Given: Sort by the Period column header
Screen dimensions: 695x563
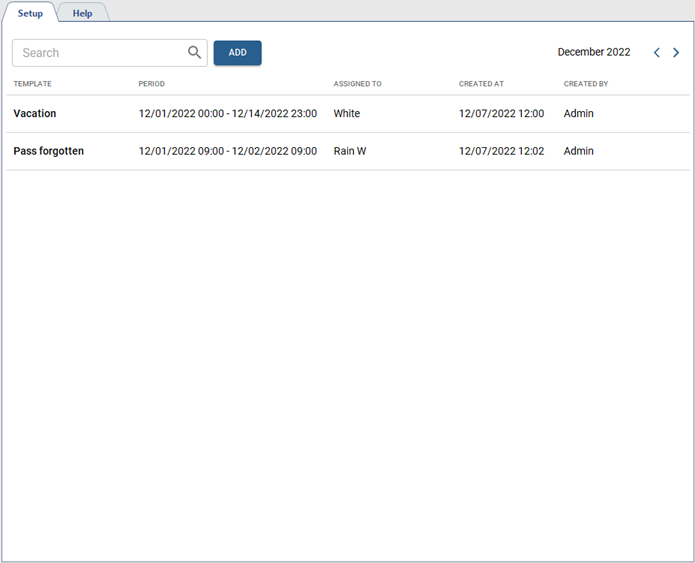Looking at the screenshot, I should click(x=152, y=84).
